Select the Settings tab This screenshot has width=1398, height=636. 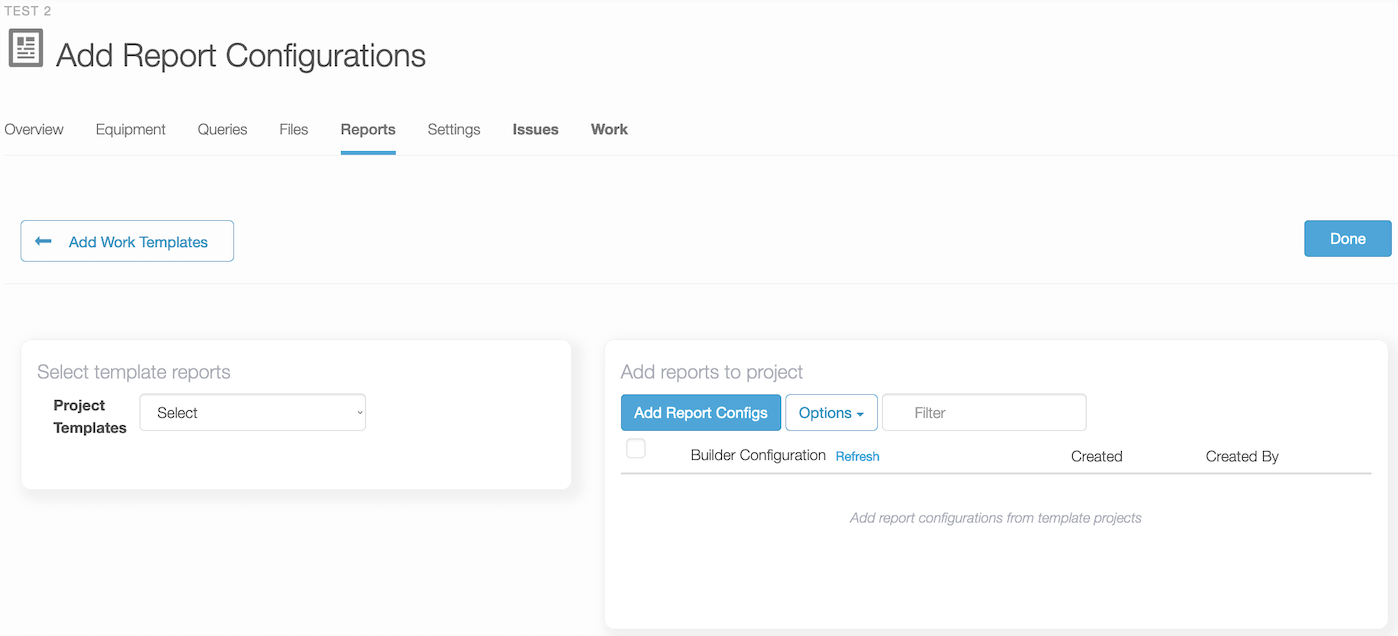coord(453,129)
